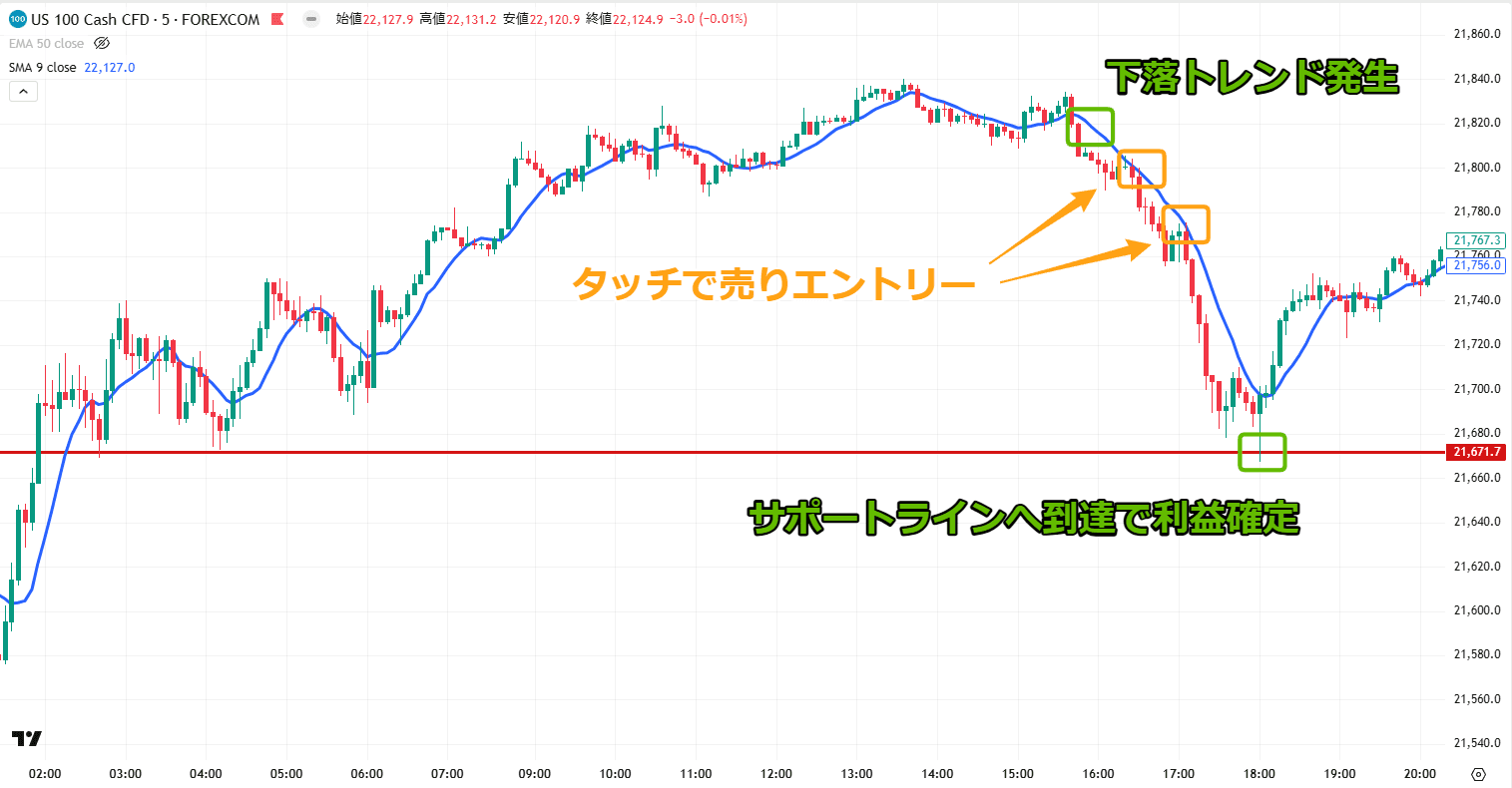This screenshot has width=1512, height=788.
Task: Click the closing price value 22,124.9
Action: point(639,19)
